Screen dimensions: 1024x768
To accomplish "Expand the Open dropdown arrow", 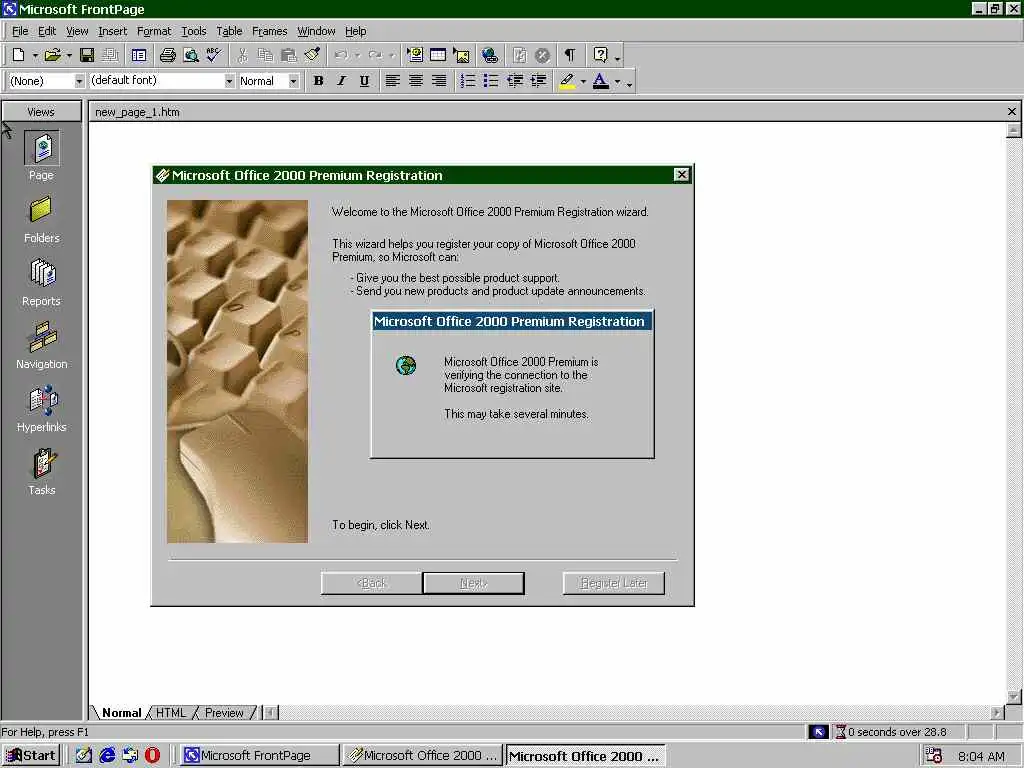I will point(69,56).
